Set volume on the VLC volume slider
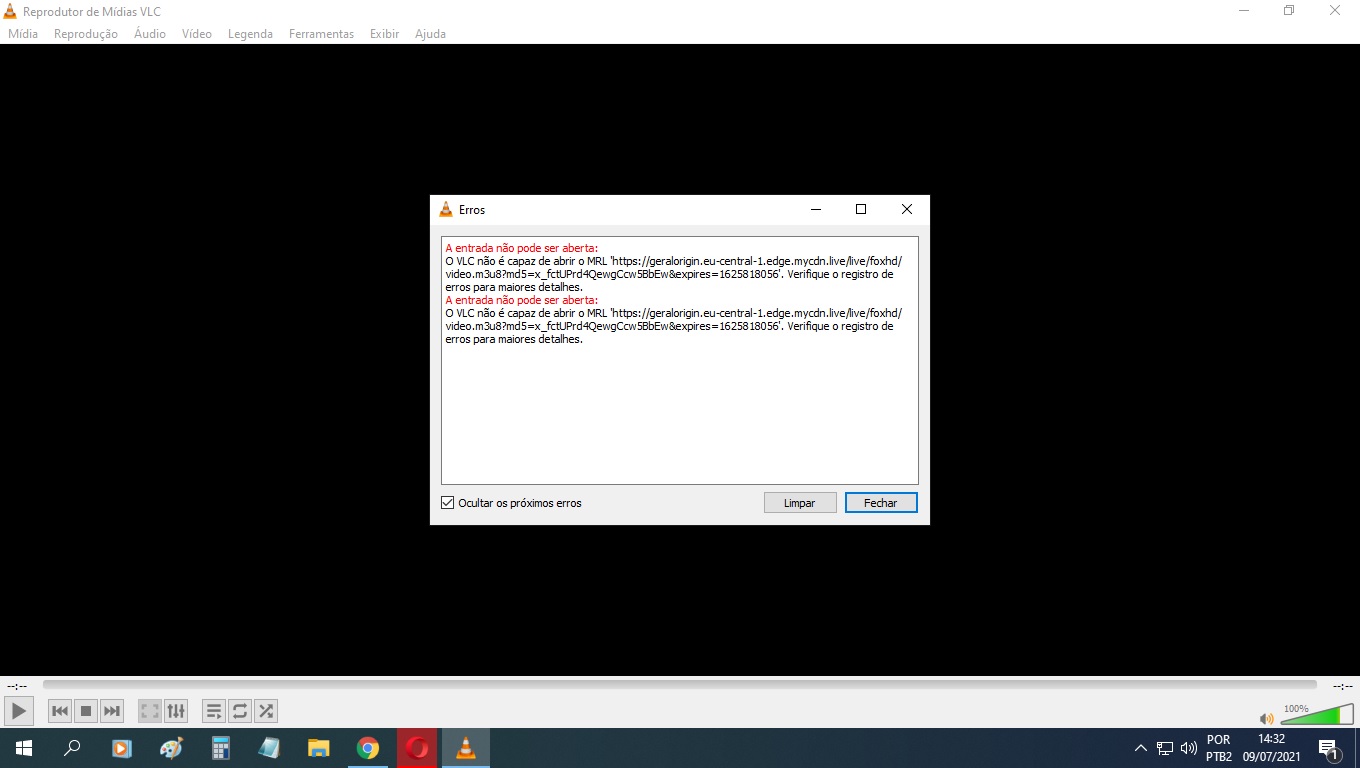Viewport: 1360px width, 768px height. pos(1317,715)
